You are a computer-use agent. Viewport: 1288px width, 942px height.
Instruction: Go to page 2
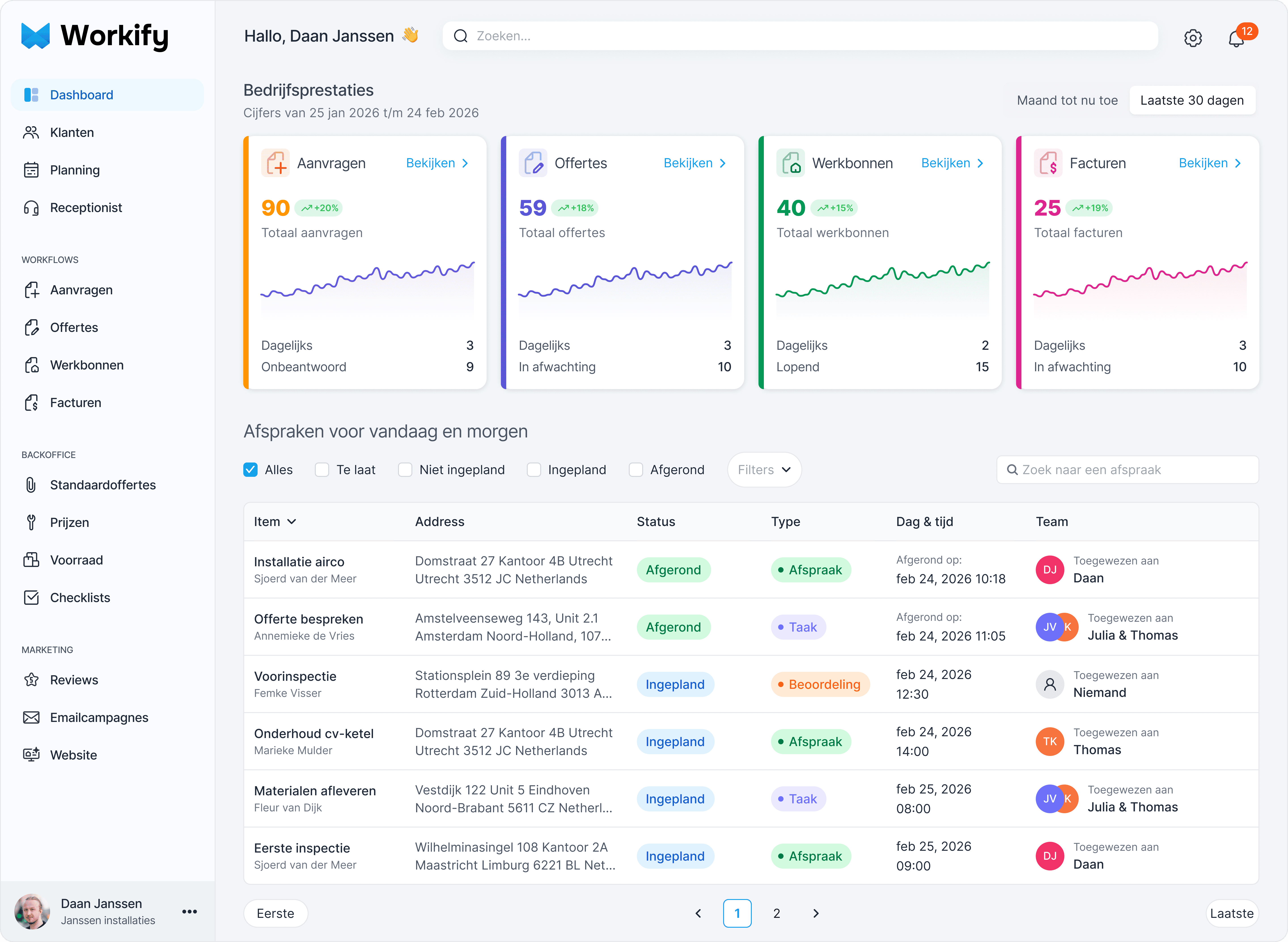[777, 914]
